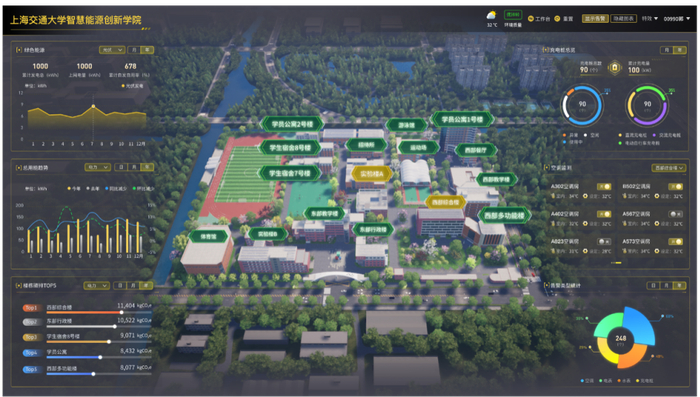Screen dimensions: 700x397
Task: Turn off the B502空调房 switch
Action: click(675, 186)
